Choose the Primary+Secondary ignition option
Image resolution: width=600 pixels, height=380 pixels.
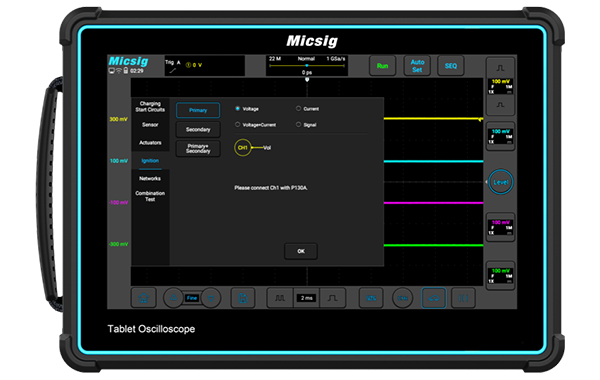[x=198, y=148]
